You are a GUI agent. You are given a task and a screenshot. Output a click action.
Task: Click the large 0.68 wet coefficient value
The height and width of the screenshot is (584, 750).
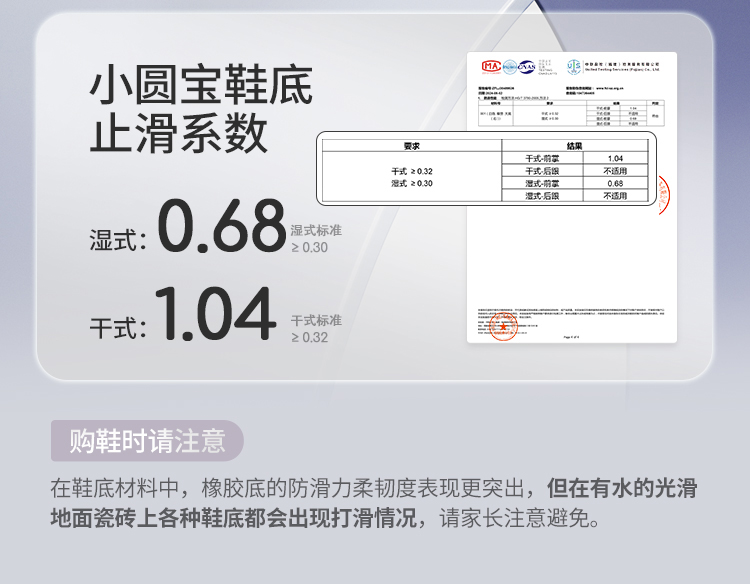click(x=222, y=226)
